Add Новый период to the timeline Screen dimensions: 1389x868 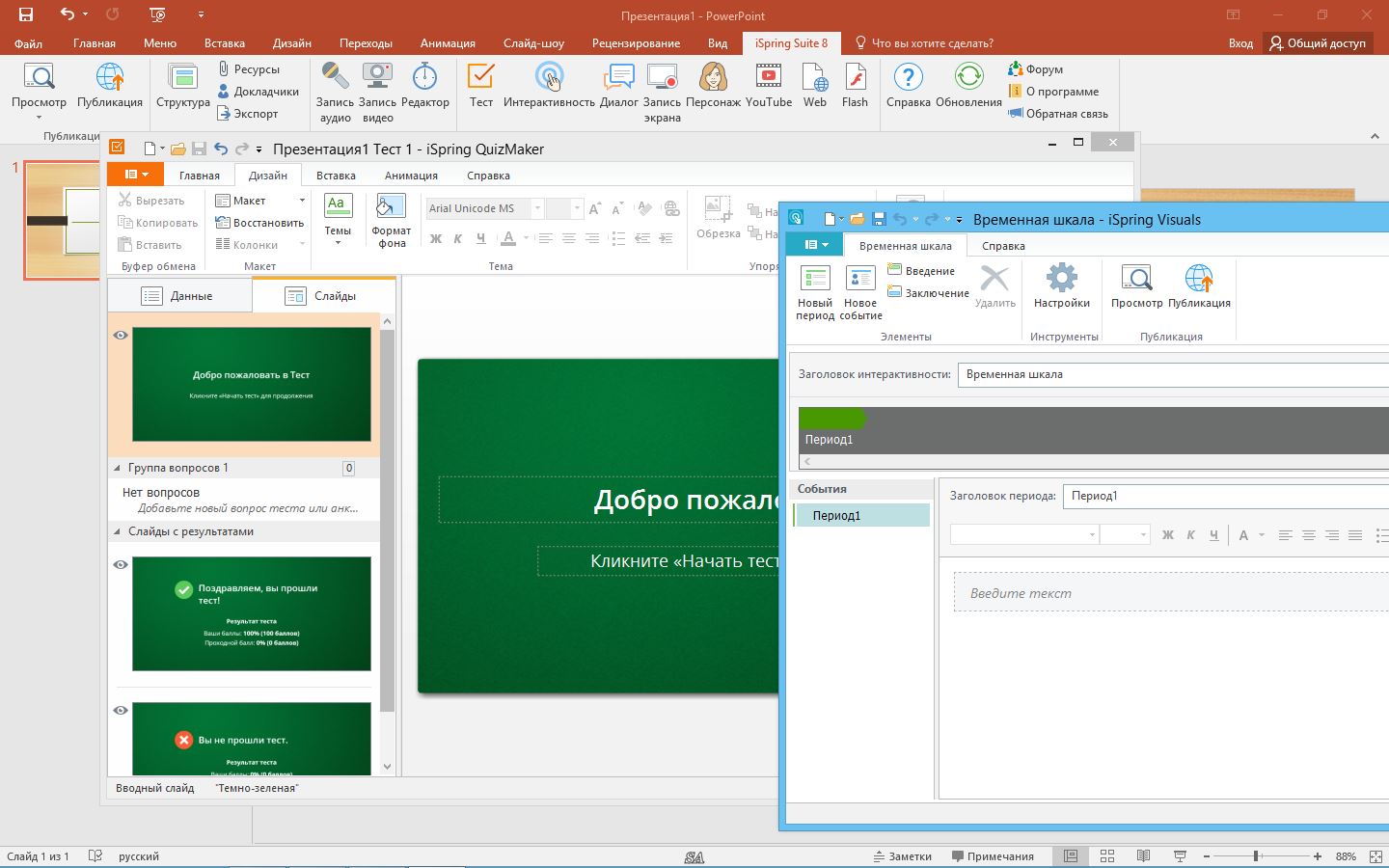click(x=815, y=291)
